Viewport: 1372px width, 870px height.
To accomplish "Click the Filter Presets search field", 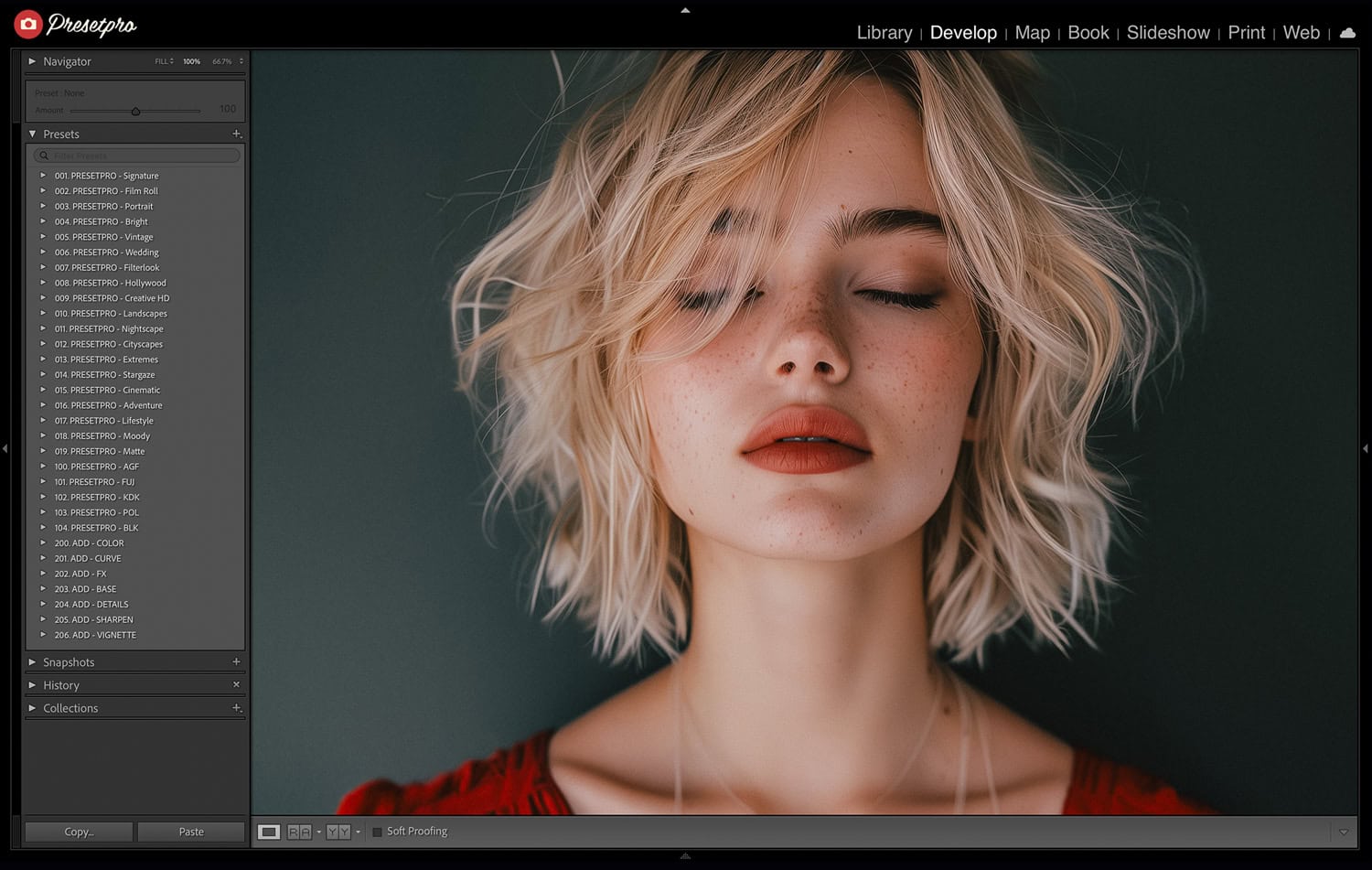I will click(137, 156).
